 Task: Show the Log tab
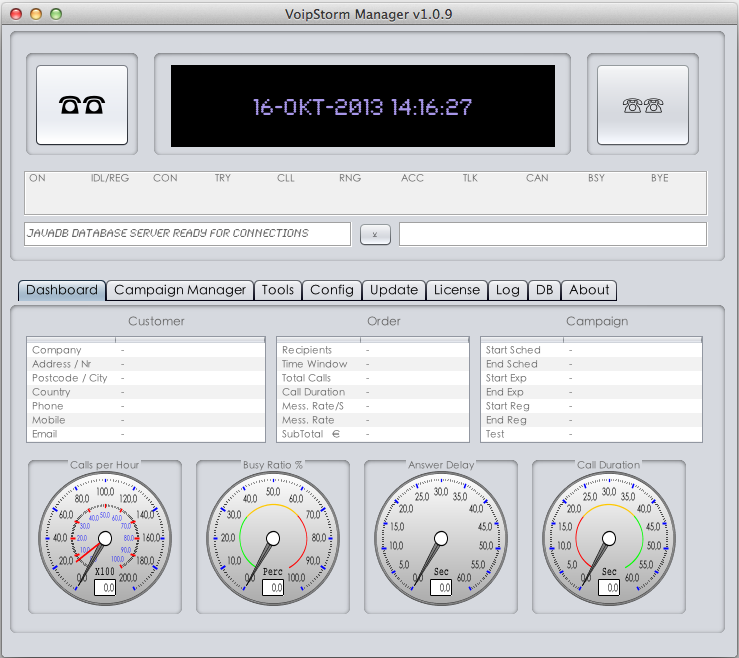pyautogui.click(x=508, y=290)
